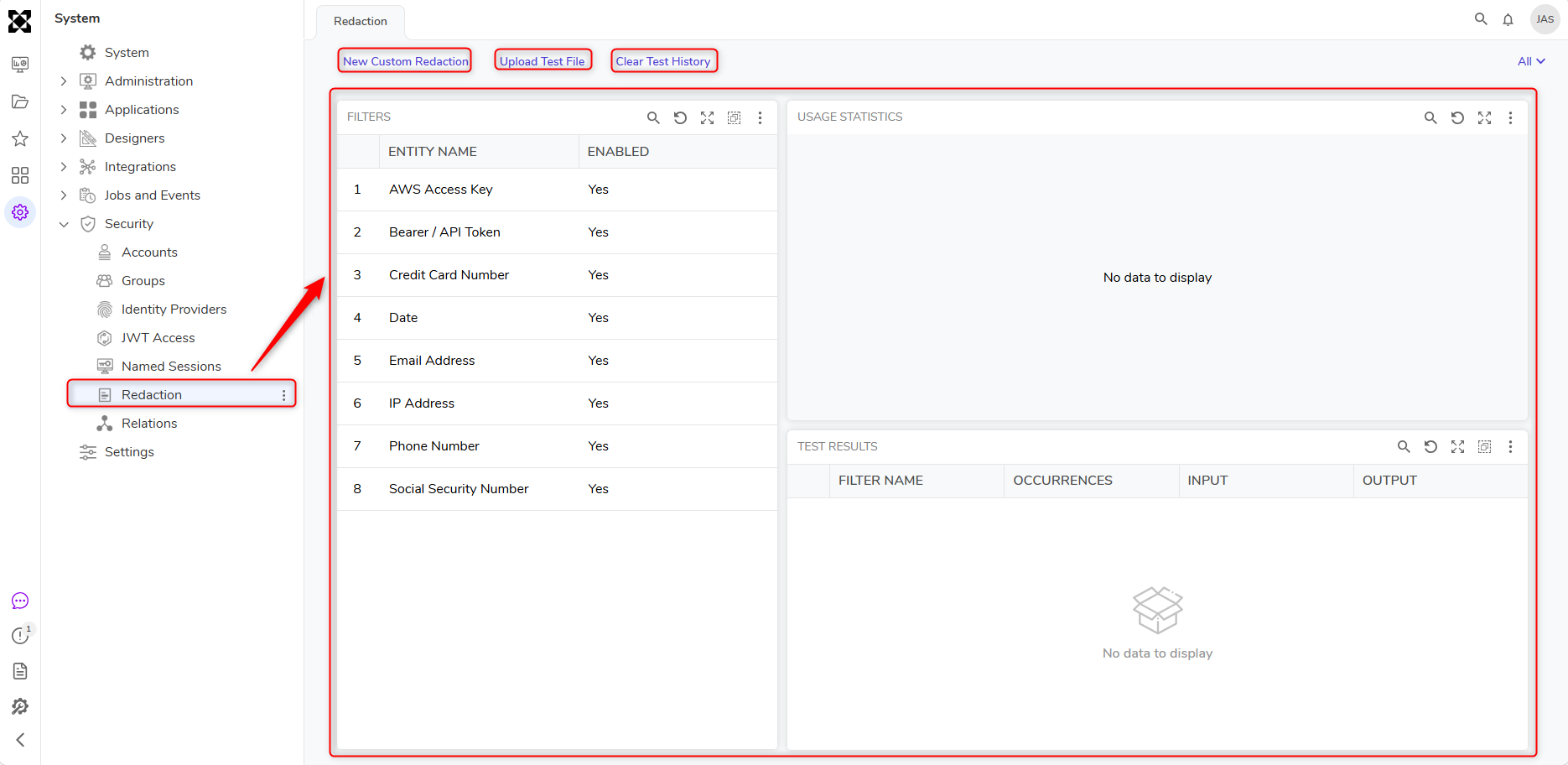Image resolution: width=1568 pixels, height=765 pixels.
Task: Click the Upload Test File button
Action: point(543,61)
